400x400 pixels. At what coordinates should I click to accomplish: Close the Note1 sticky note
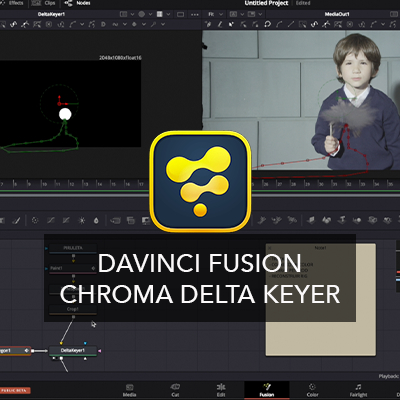click(x=270, y=248)
